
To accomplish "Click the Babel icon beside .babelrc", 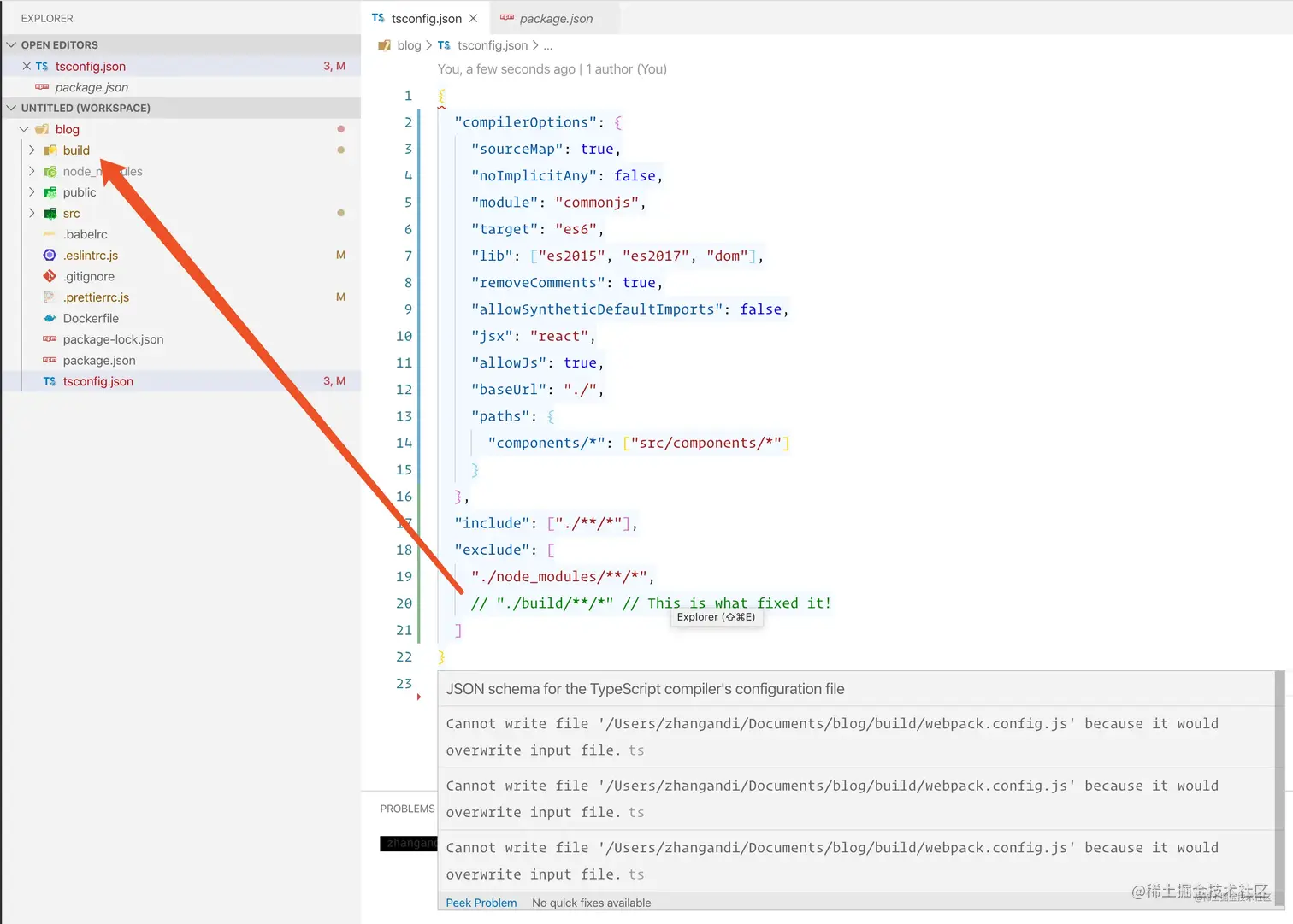I will (49, 233).
